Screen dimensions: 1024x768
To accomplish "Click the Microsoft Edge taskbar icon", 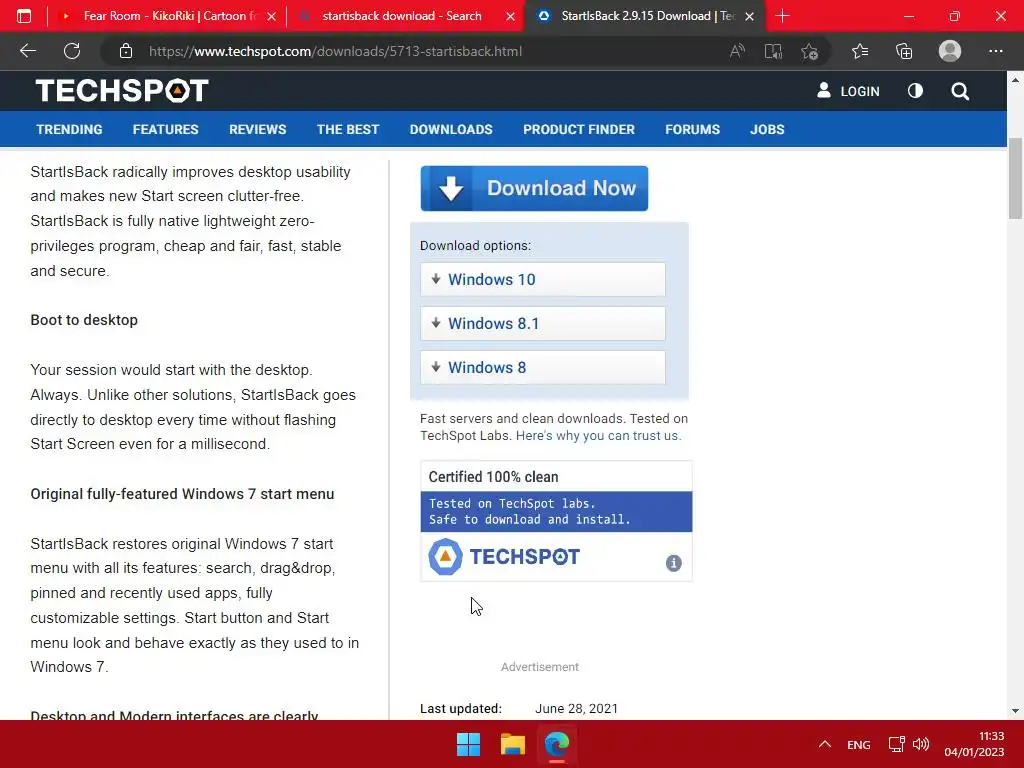I will point(557,744).
